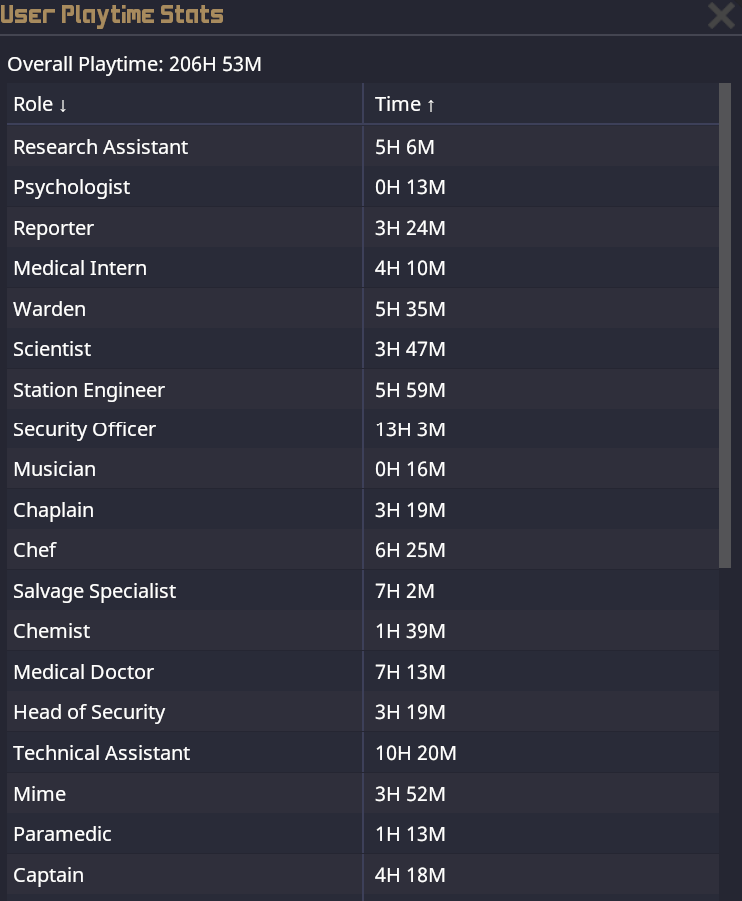Click the Warden role entry
Viewport: 742px width, 901px height.
click(x=49, y=309)
